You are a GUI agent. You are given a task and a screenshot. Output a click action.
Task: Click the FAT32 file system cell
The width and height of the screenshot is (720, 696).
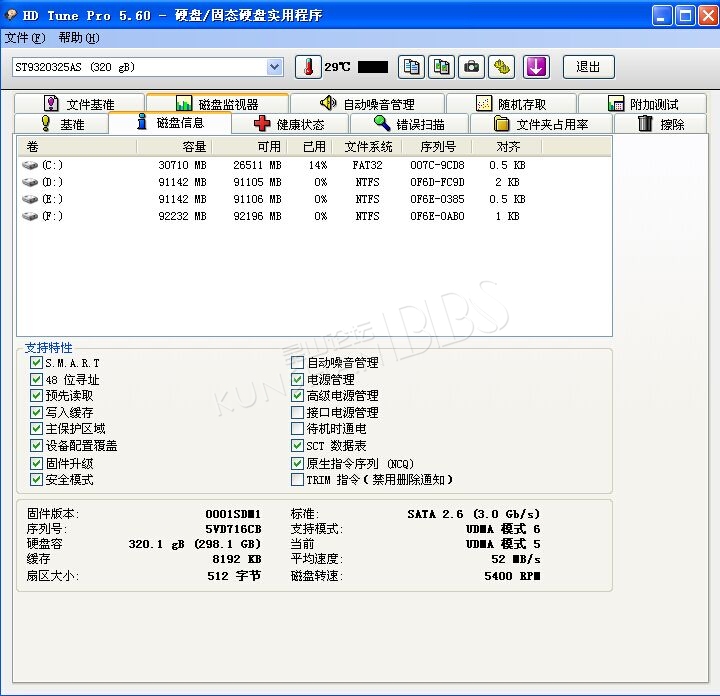pyautogui.click(x=367, y=165)
